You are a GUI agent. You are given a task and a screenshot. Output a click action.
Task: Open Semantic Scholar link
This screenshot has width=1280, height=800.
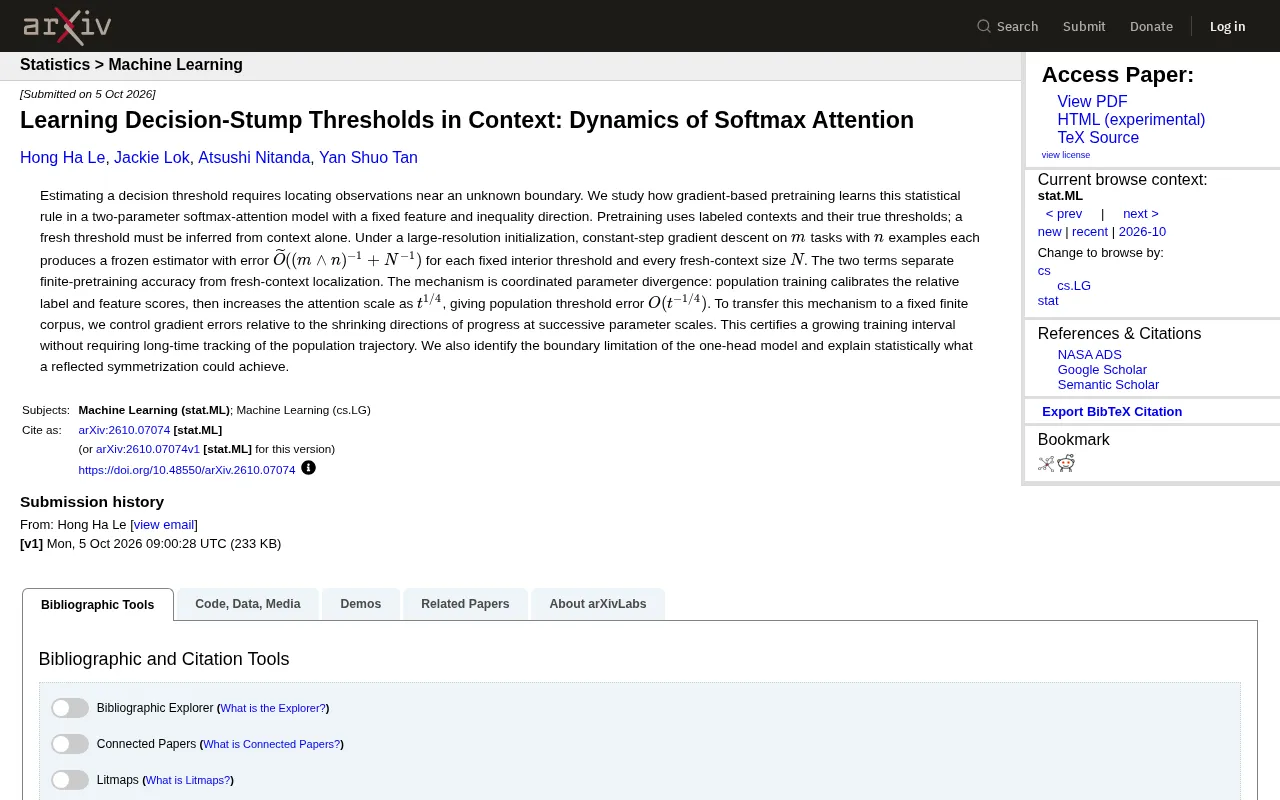coord(1108,385)
